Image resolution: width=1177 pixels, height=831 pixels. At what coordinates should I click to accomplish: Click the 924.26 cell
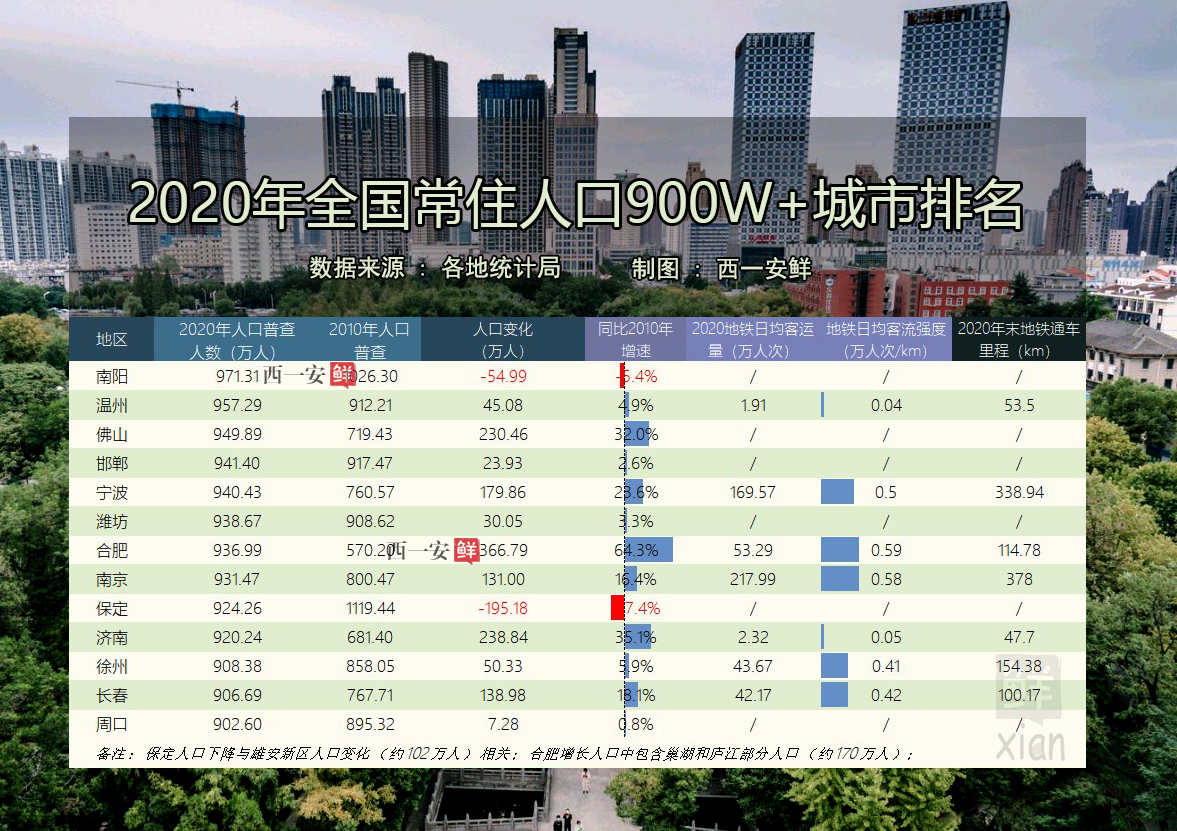tap(237, 609)
